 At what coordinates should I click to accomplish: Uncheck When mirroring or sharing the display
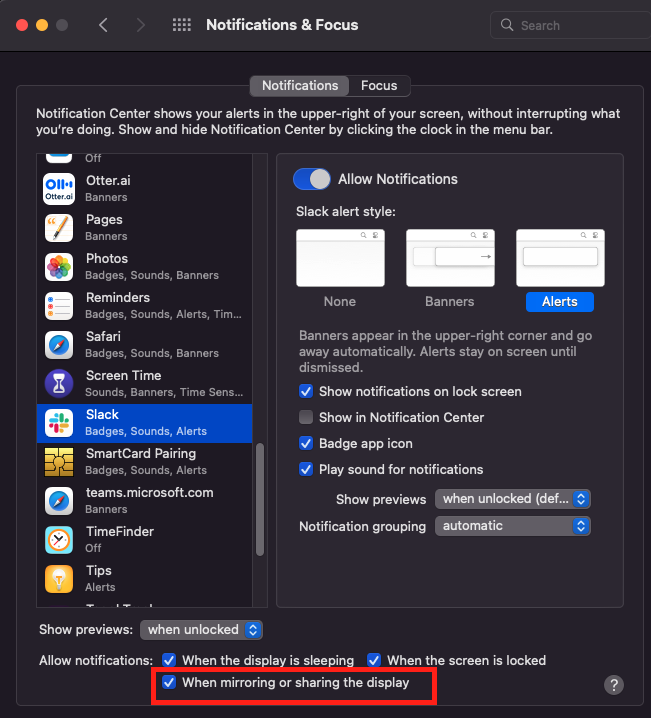169,682
